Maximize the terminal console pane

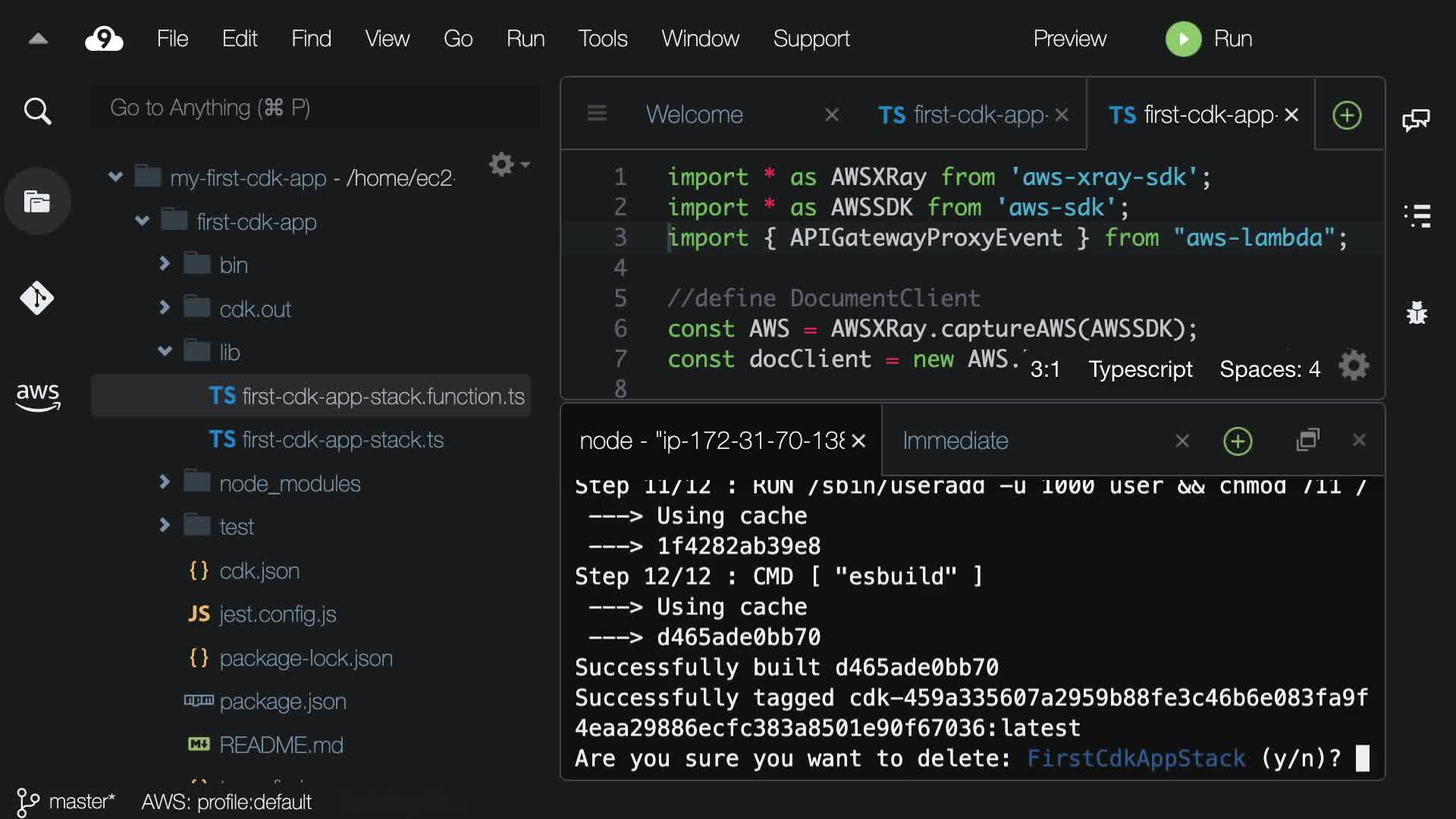point(1308,440)
